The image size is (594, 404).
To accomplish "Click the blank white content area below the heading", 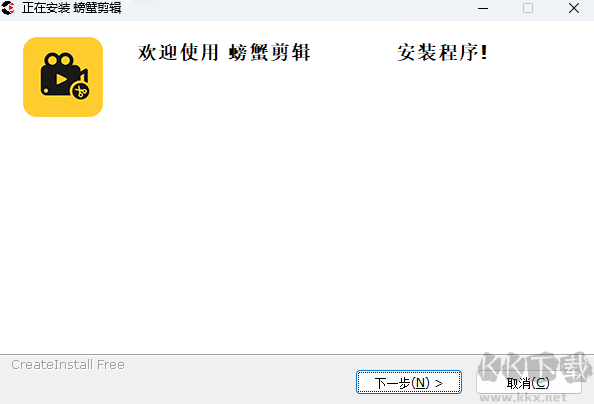I will [x=297, y=235].
